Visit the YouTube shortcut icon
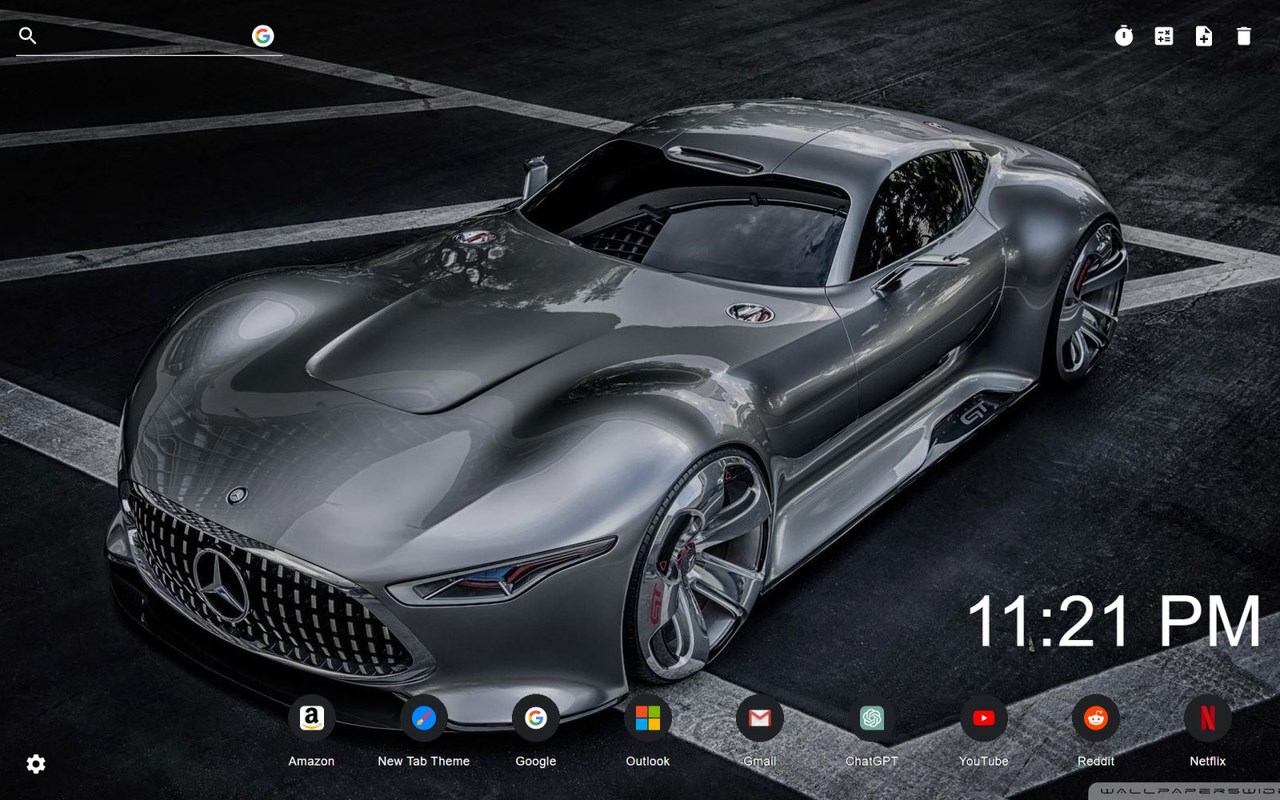The image size is (1280, 800). click(x=984, y=718)
